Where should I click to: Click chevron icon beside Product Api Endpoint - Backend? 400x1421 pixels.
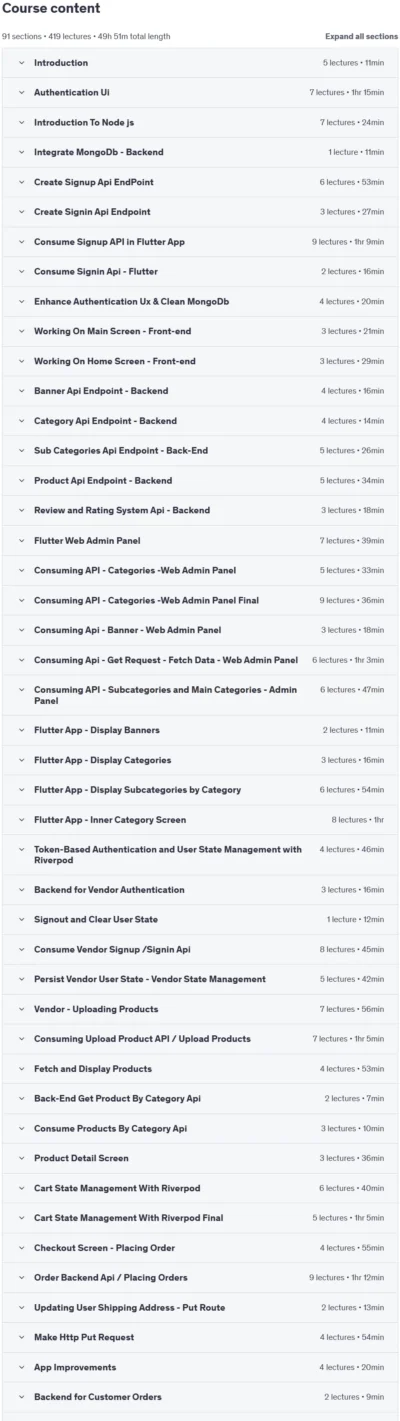click(21, 481)
